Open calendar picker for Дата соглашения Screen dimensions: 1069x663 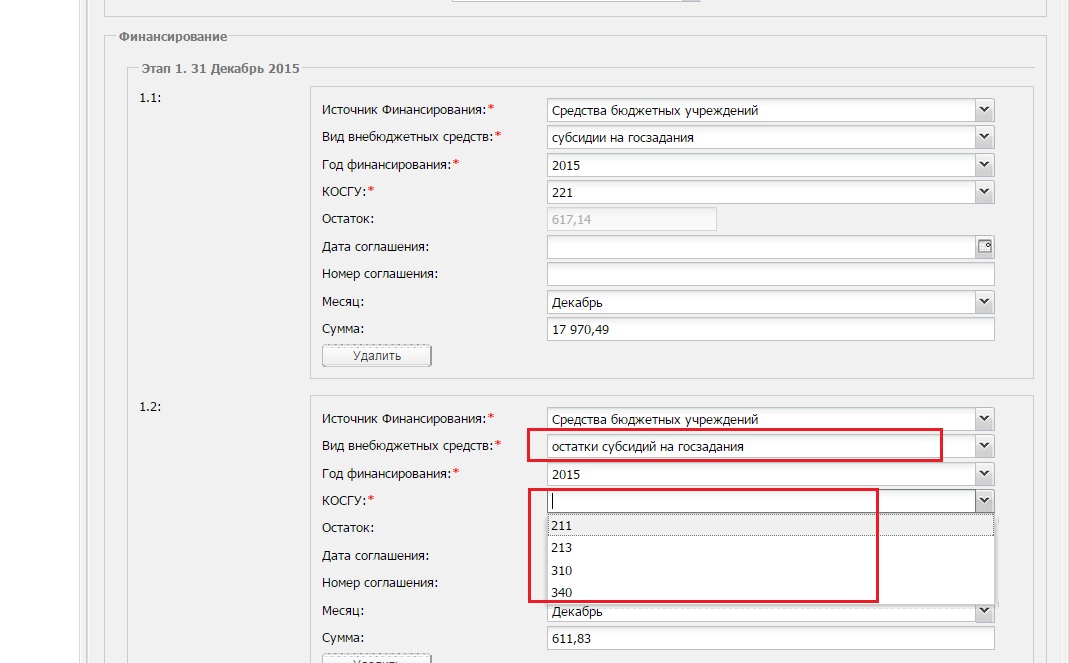(x=985, y=246)
